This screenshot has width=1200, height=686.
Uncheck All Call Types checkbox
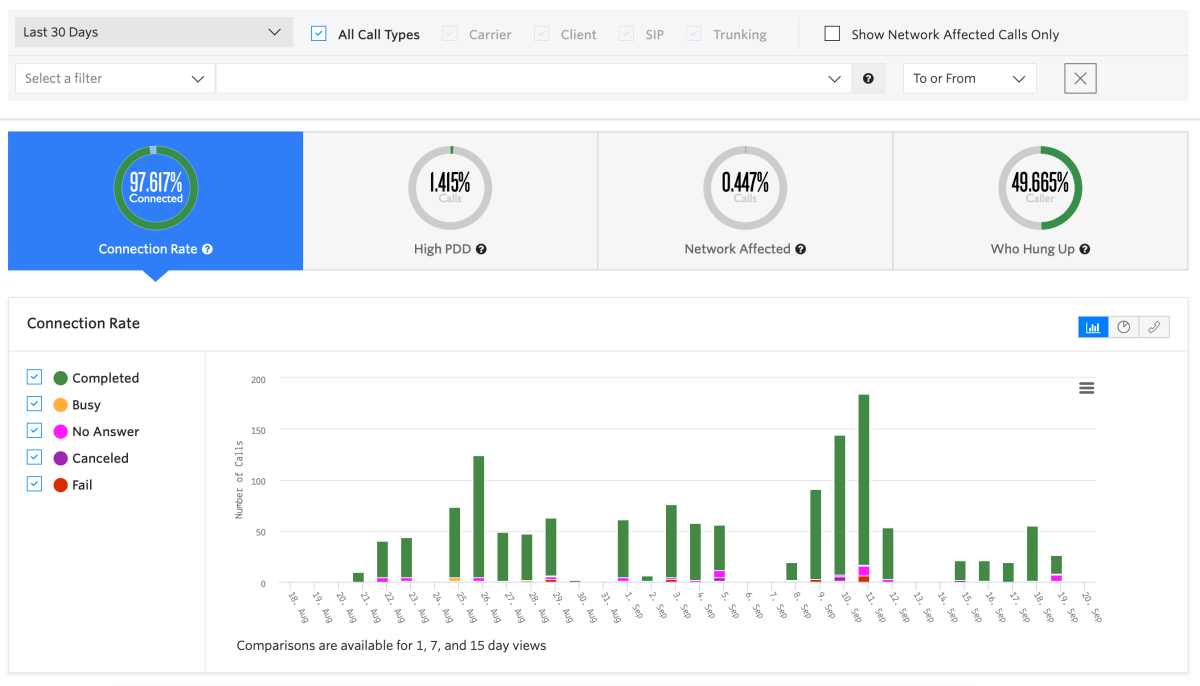click(319, 33)
